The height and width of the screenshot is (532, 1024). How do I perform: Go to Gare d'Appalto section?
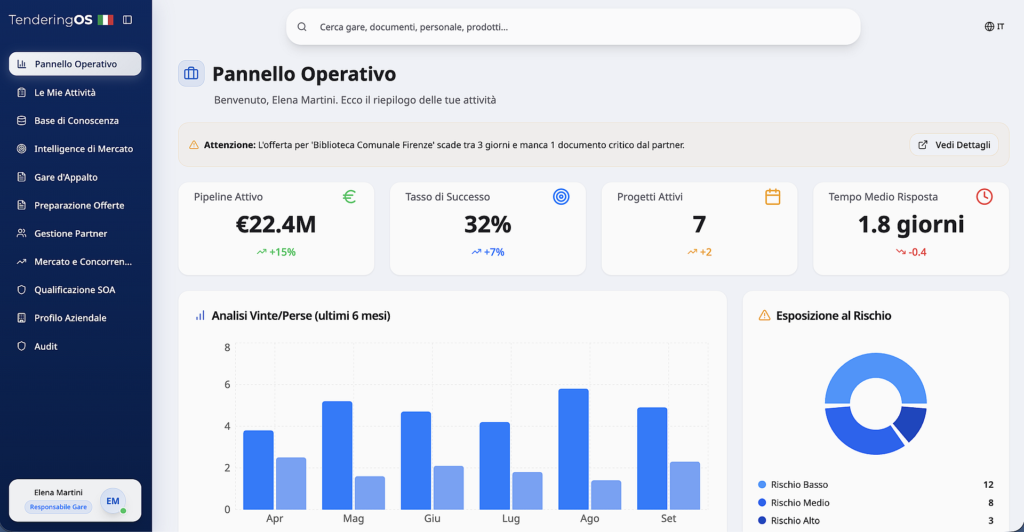coord(66,177)
